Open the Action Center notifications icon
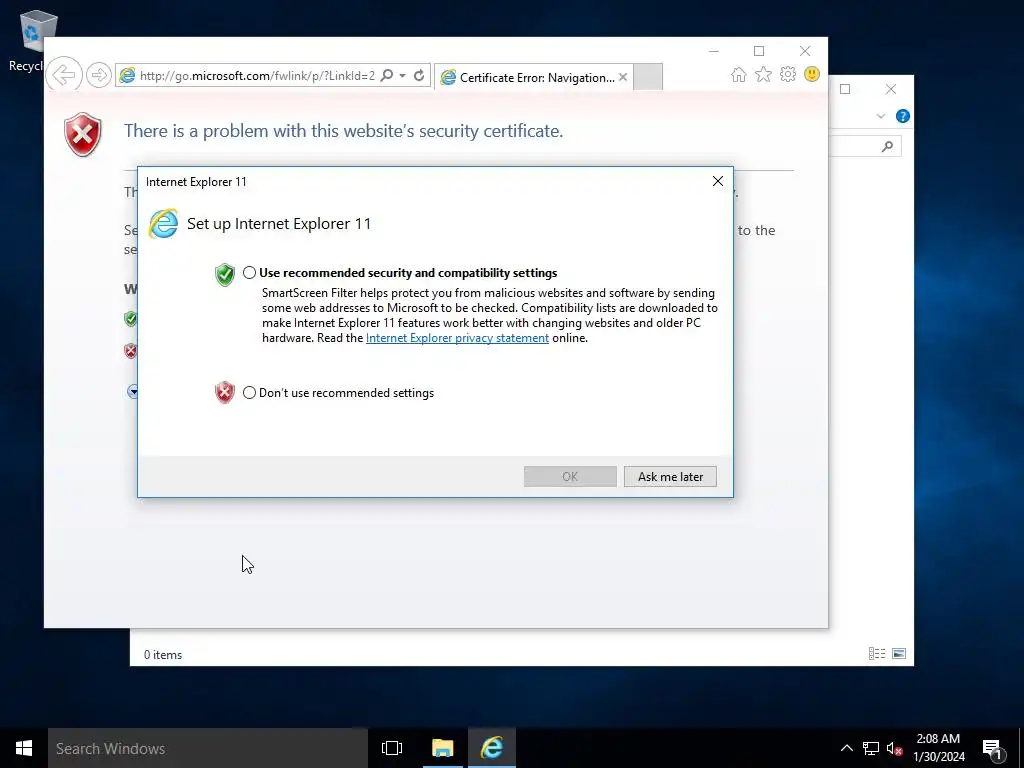The height and width of the screenshot is (768, 1024). [993, 748]
